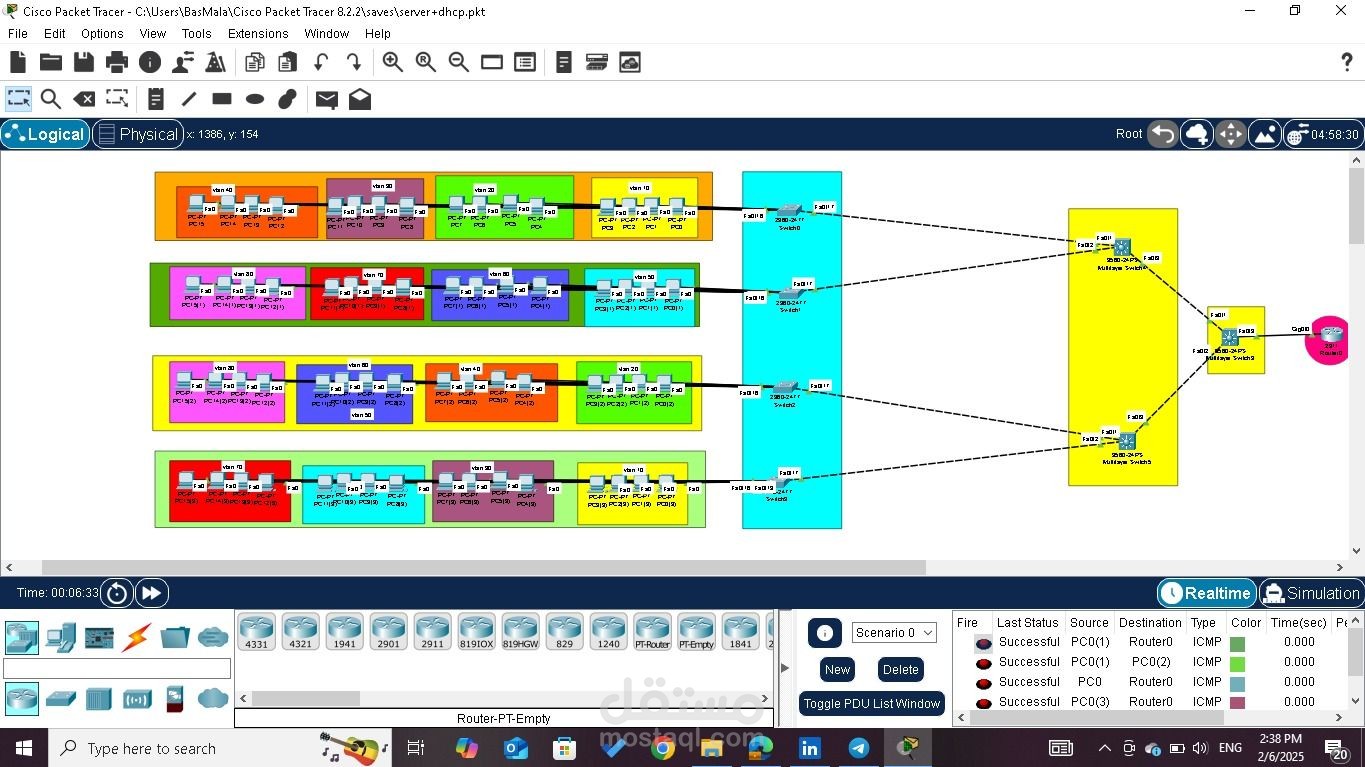This screenshot has height=767, width=1365.
Task: Open the Scenario 0 dropdown
Action: tap(893, 631)
